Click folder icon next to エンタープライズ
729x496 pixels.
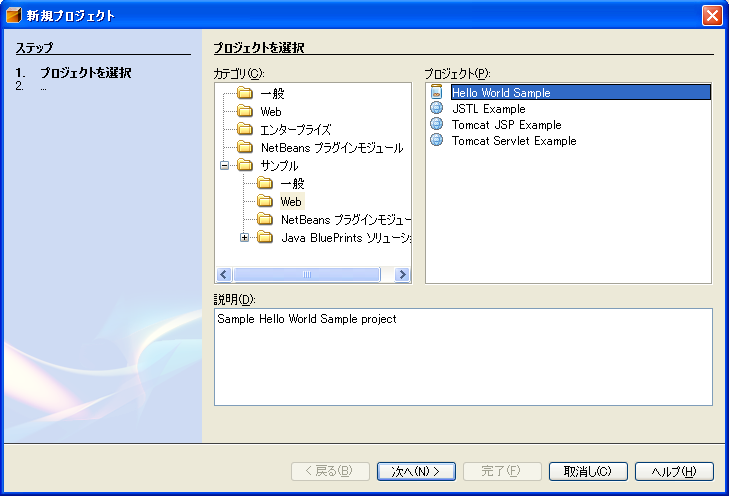245,129
